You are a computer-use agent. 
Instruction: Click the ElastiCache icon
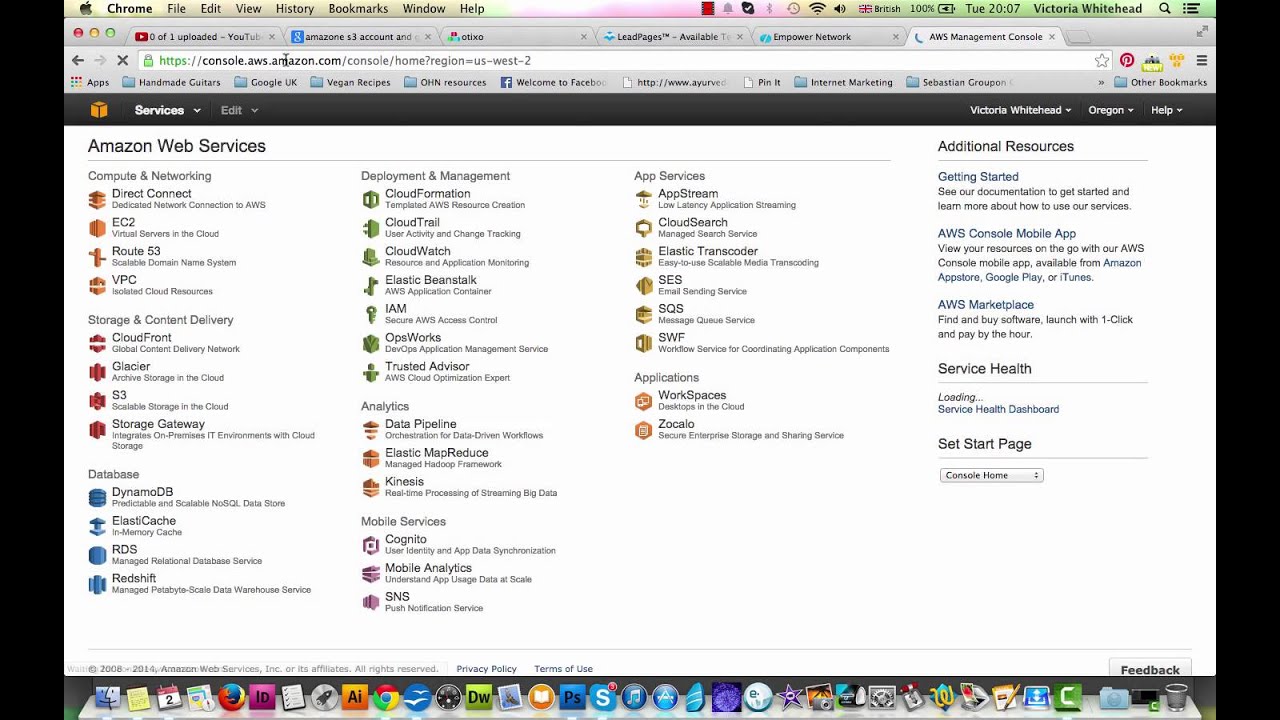(97, 526)
